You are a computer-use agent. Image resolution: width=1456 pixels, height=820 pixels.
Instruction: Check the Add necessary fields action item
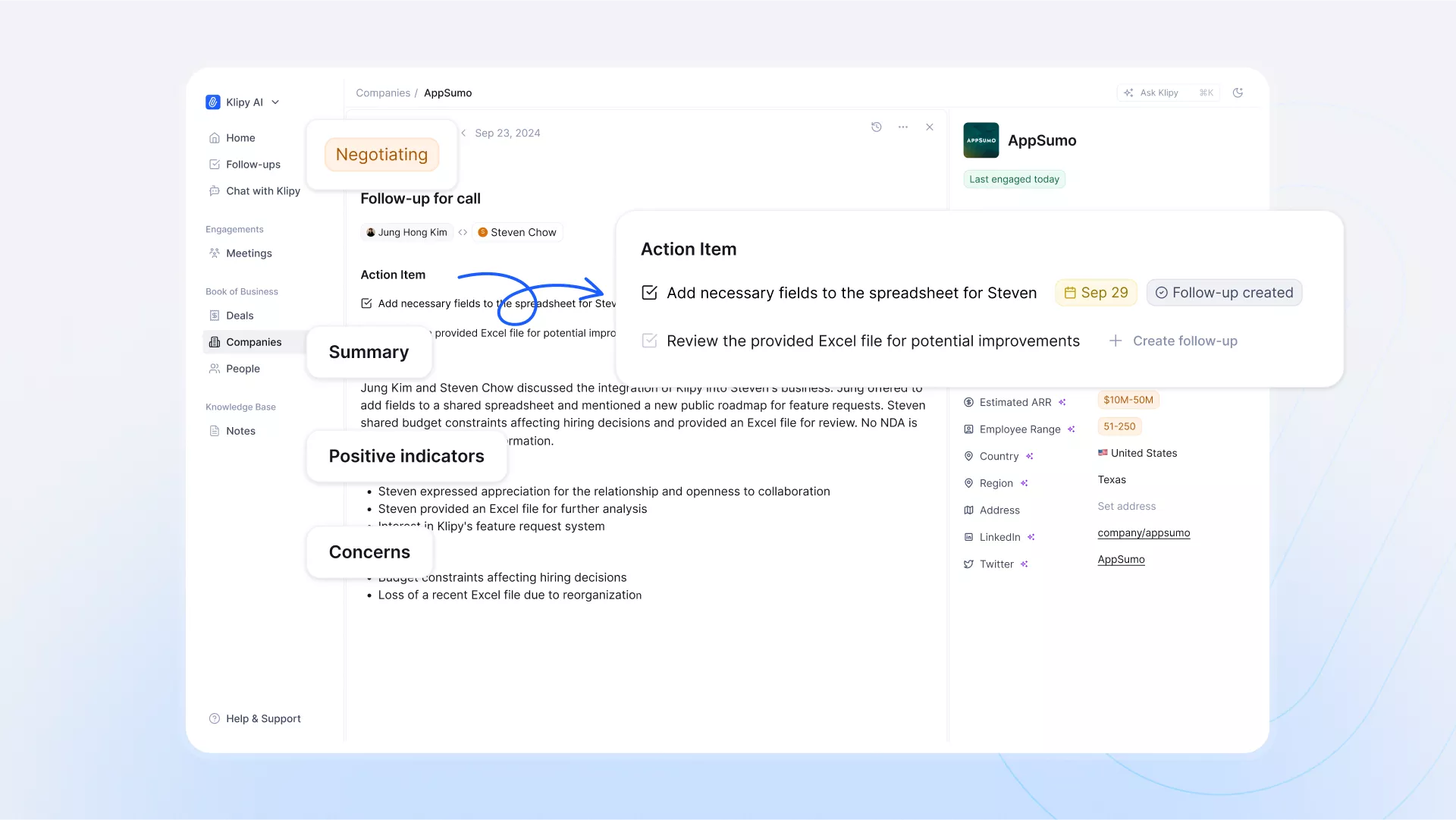[x=649, y=293]
